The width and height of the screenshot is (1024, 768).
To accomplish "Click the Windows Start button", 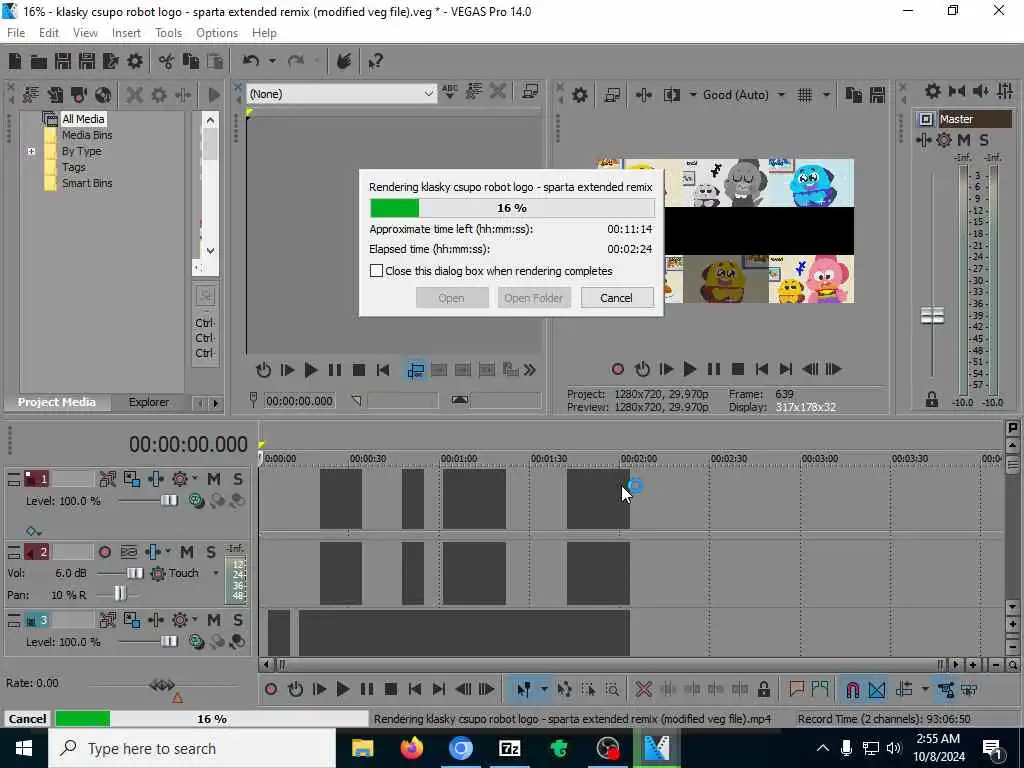I will click(x=24, y=748).
